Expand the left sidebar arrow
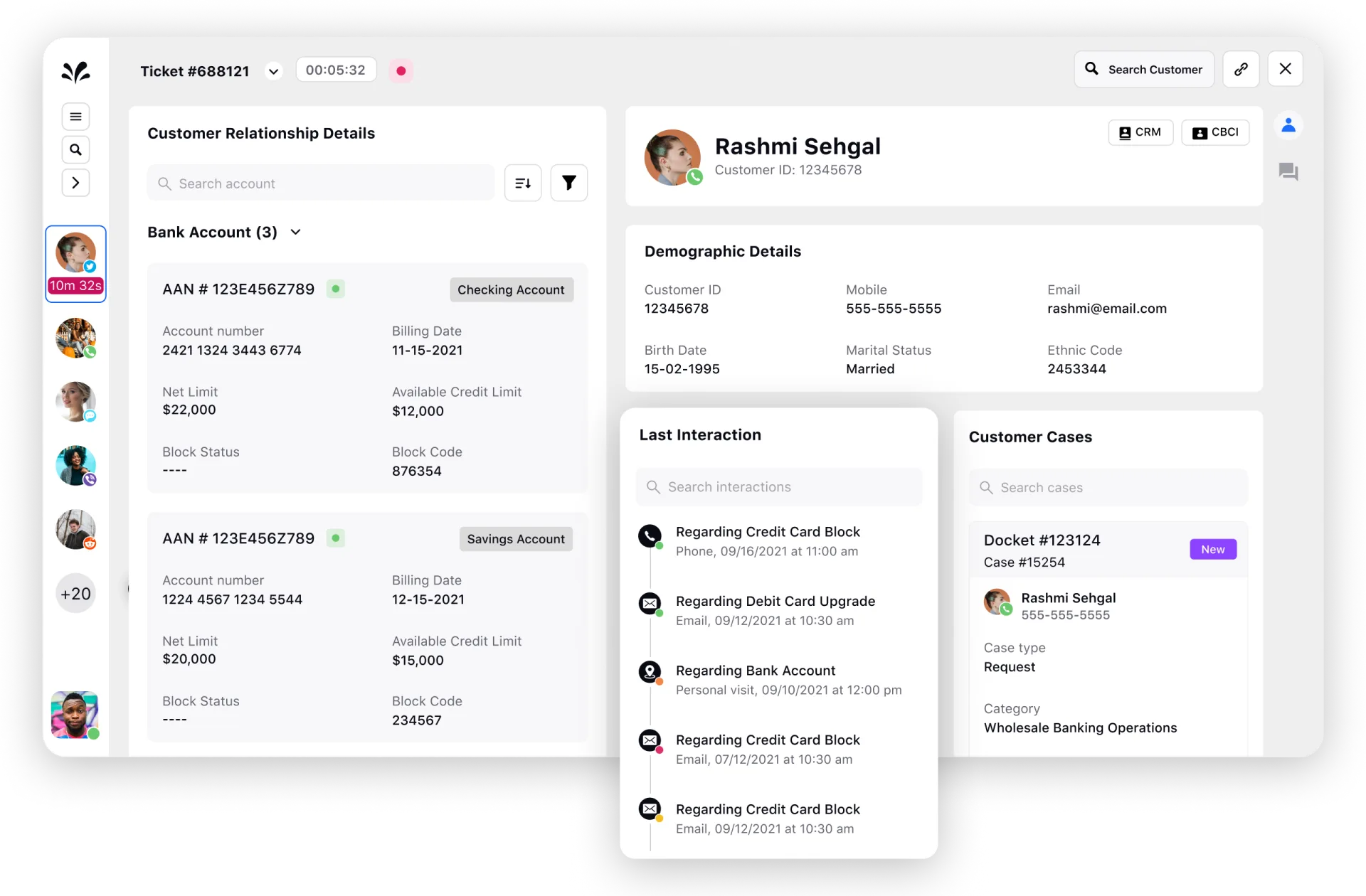The image size is (1366, 896). [x=75, y=183]
